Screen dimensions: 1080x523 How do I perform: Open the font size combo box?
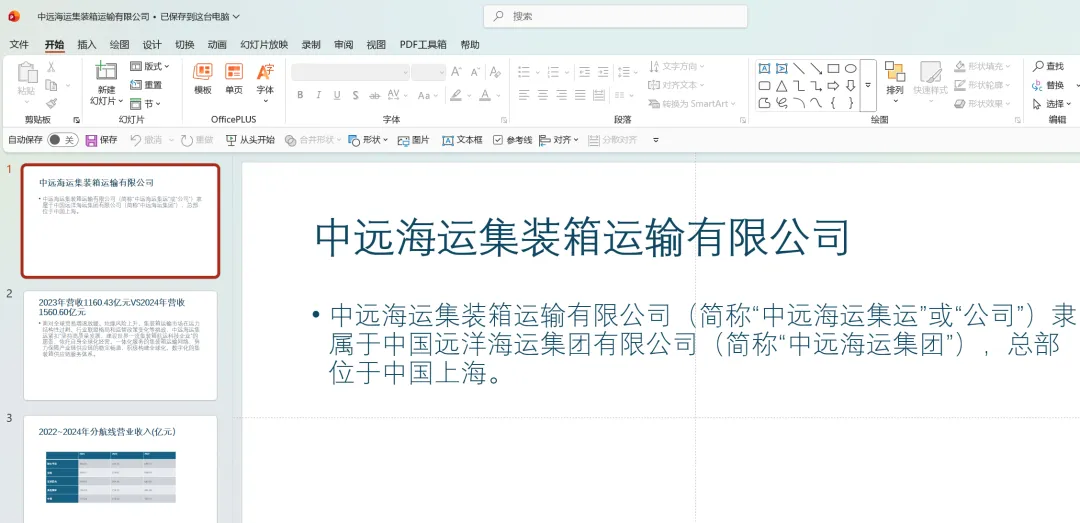tap(428, 72)
